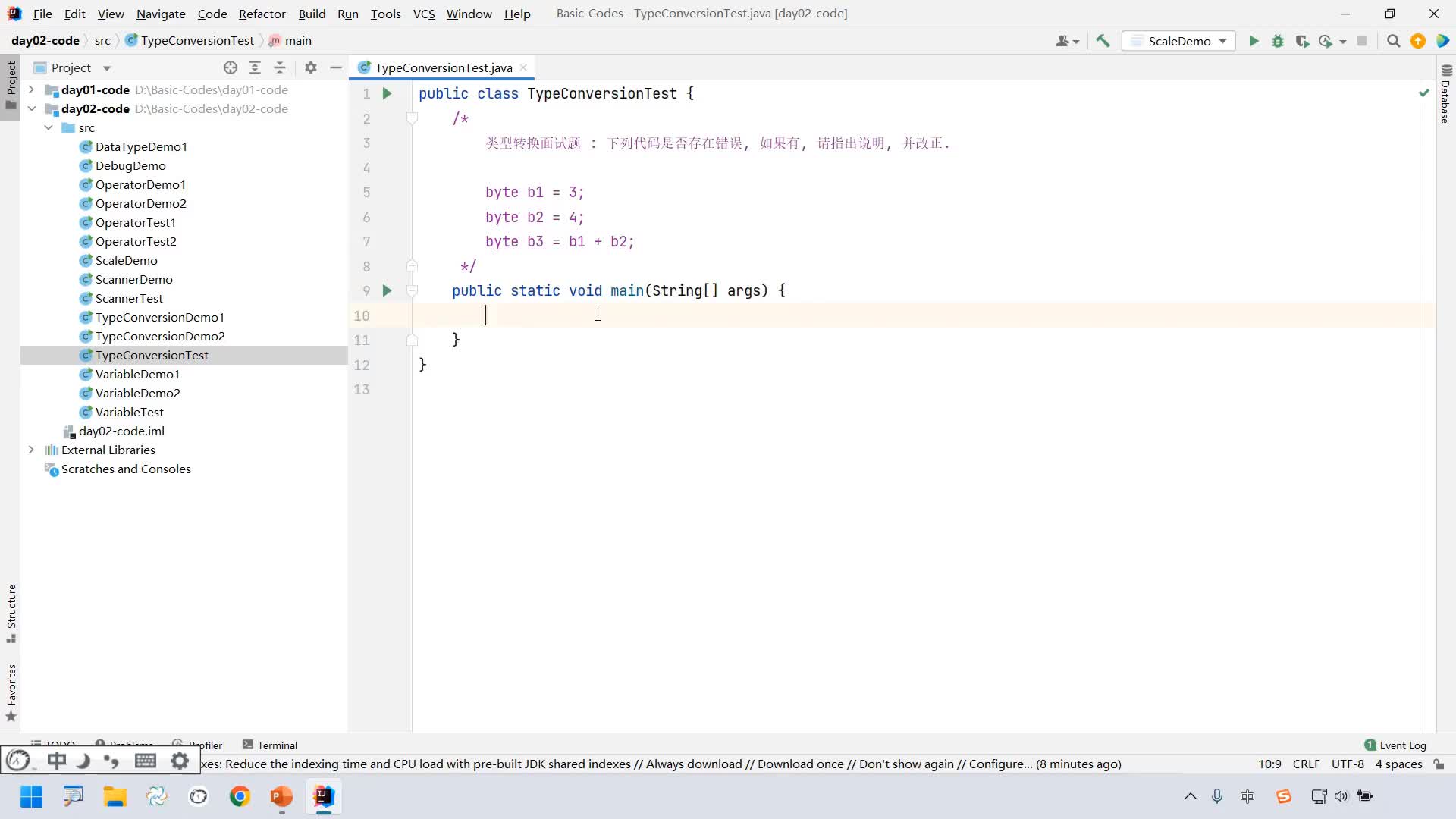Image resolution: width=1456 pixels, height=819 pixels.
Task: Run main method from gutter line 9
Action: (x=387, y=290)
